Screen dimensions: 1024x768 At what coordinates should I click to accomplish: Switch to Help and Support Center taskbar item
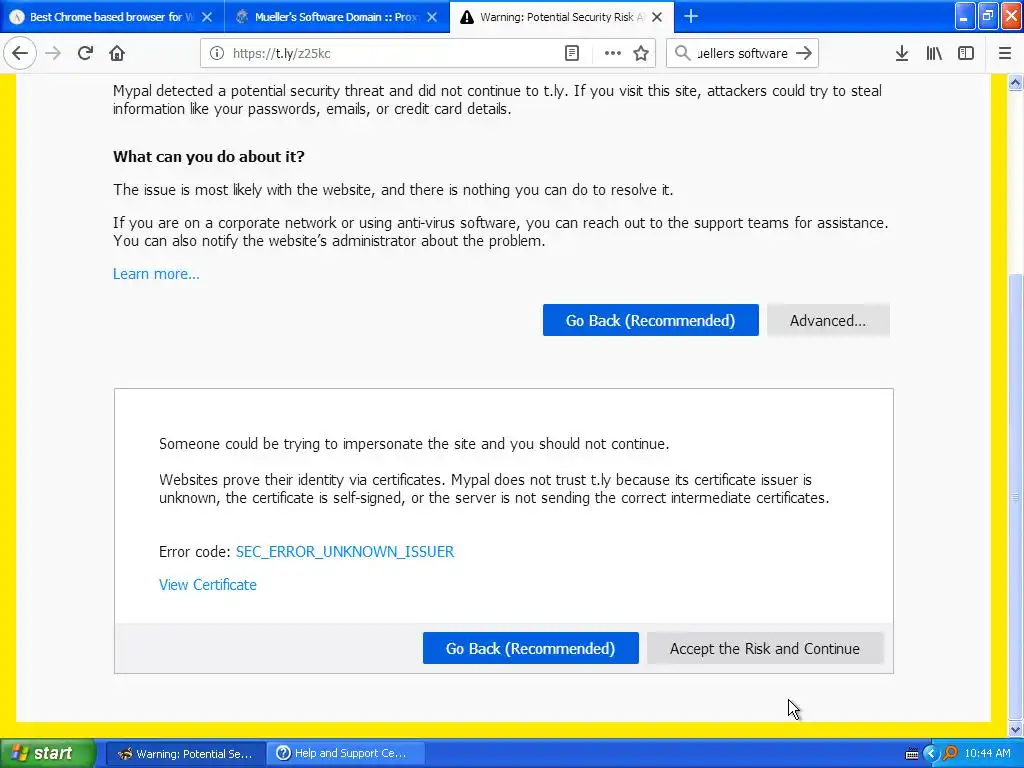point(345,754)
